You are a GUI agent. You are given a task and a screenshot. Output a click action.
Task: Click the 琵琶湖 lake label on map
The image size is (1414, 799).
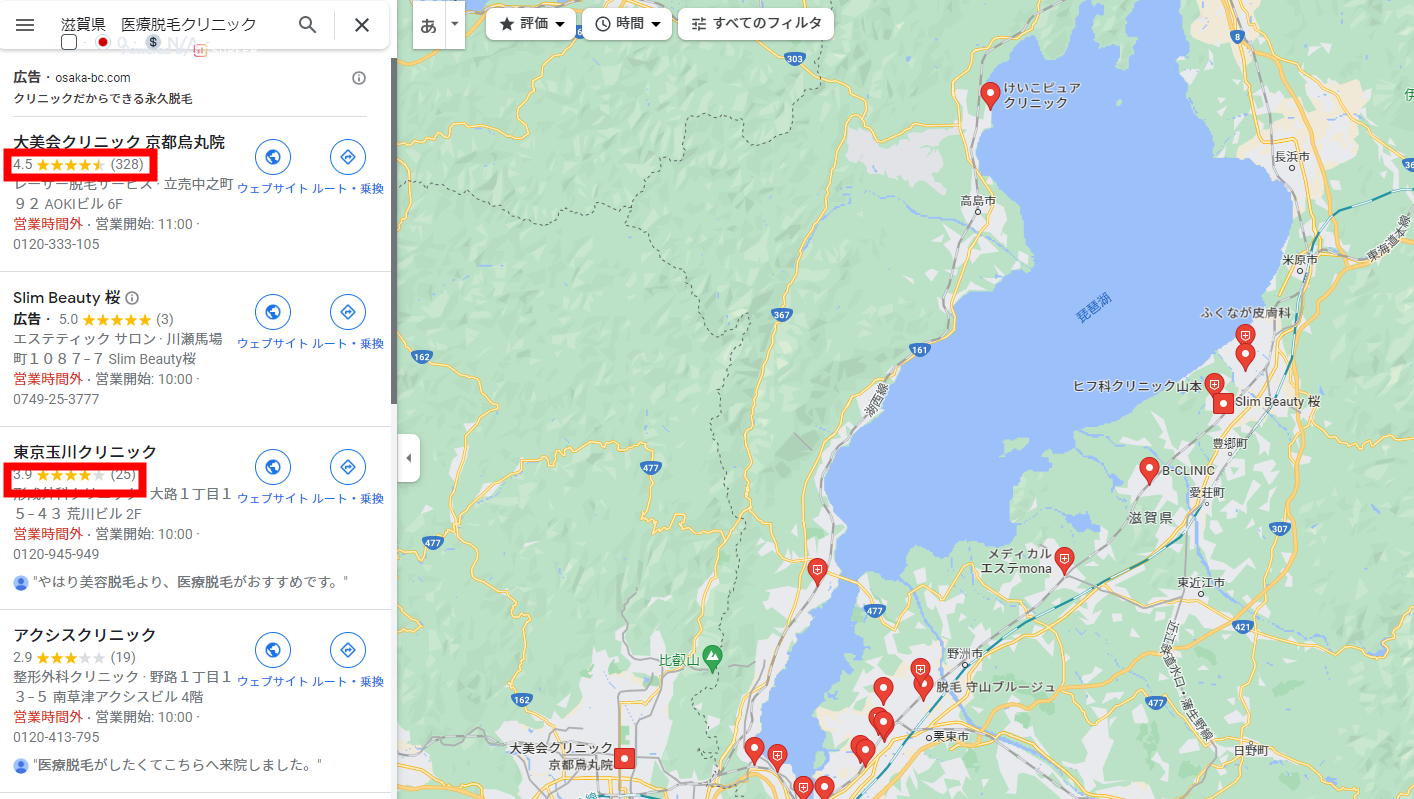click(x=1095, y=309)
